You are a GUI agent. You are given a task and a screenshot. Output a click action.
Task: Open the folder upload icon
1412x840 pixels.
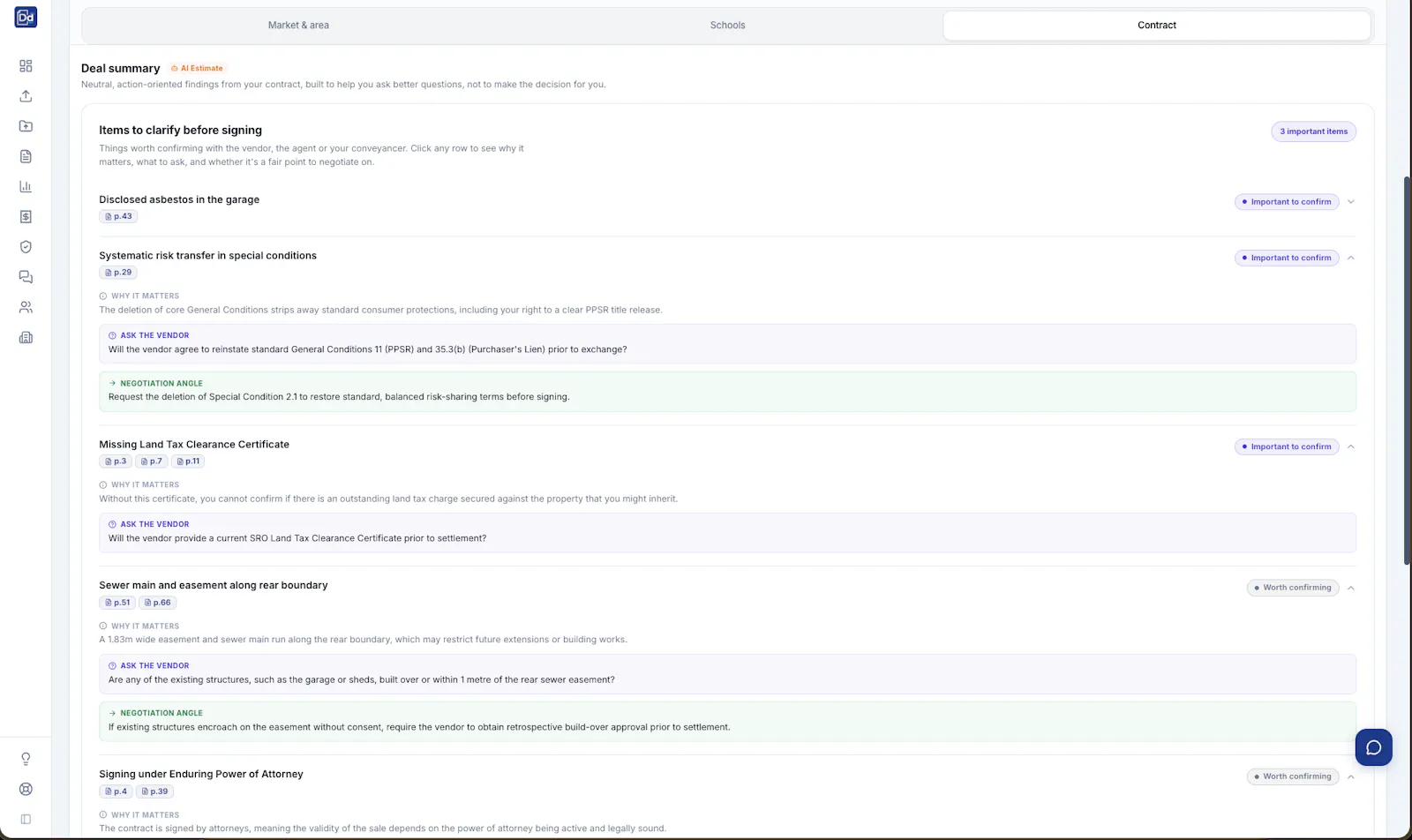coord(26,126)
